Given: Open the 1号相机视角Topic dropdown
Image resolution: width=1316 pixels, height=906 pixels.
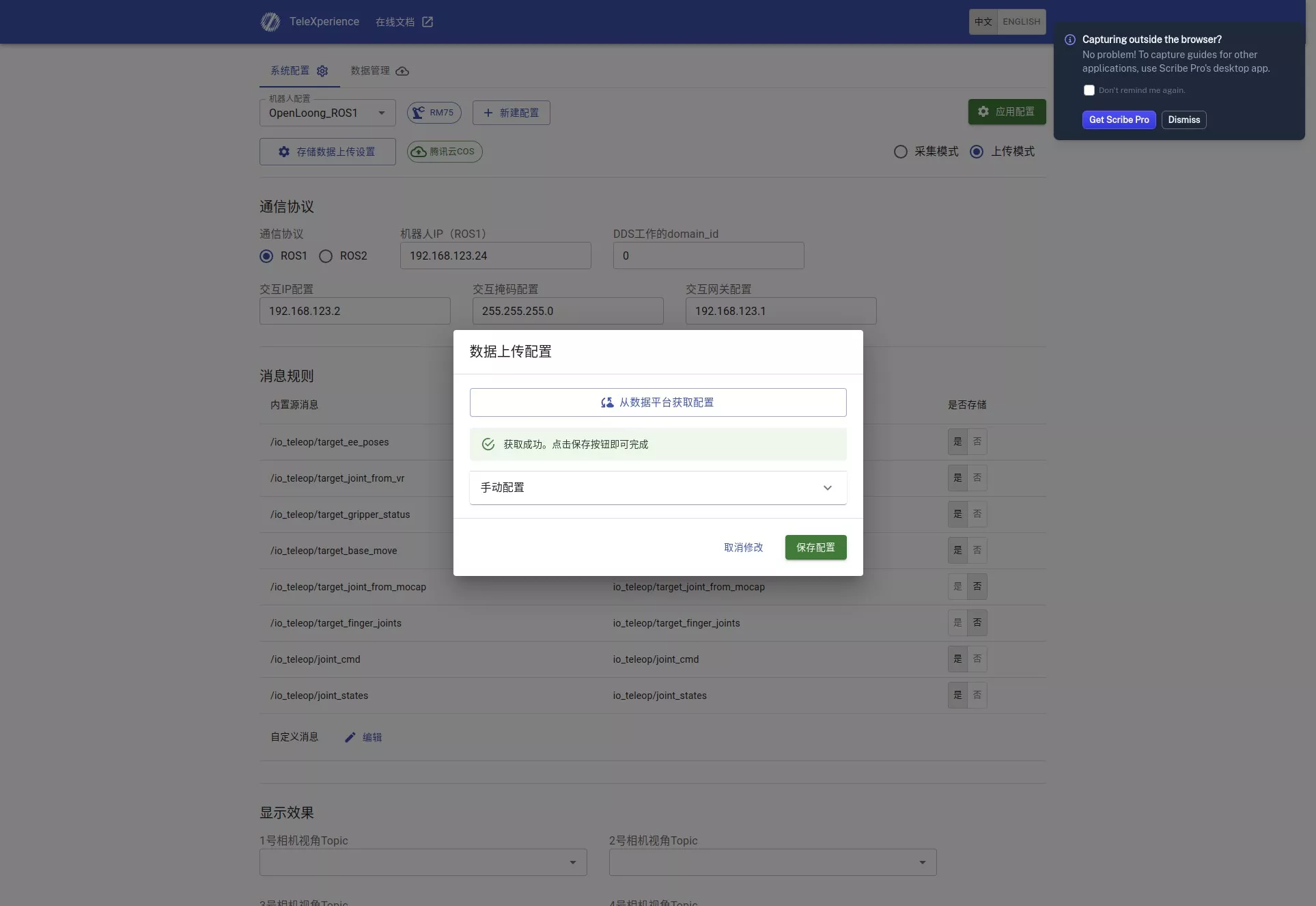Looking at the screenshot, I should (x=423, y=862).
